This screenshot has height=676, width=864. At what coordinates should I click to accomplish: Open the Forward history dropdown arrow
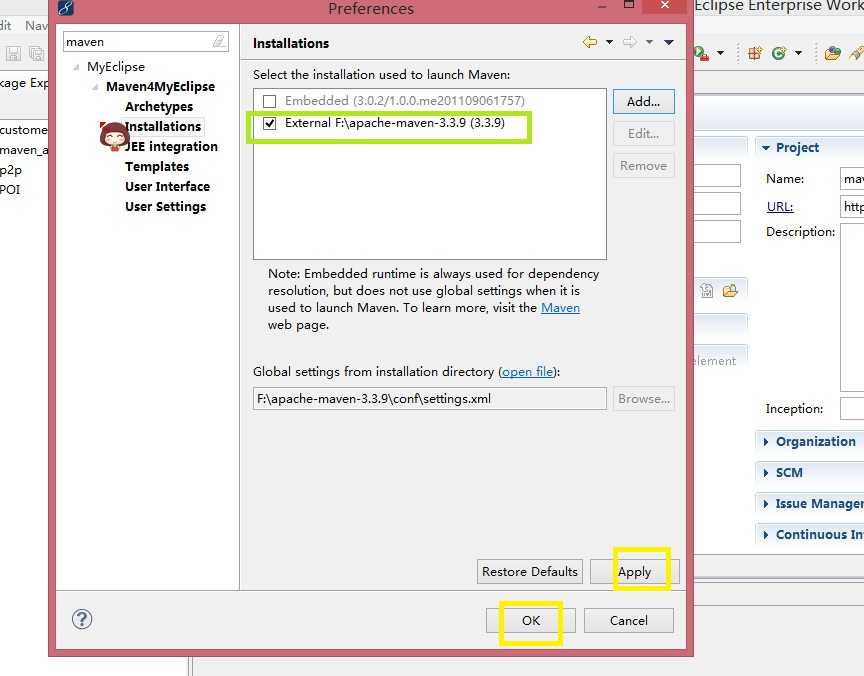tap(650, 42)
